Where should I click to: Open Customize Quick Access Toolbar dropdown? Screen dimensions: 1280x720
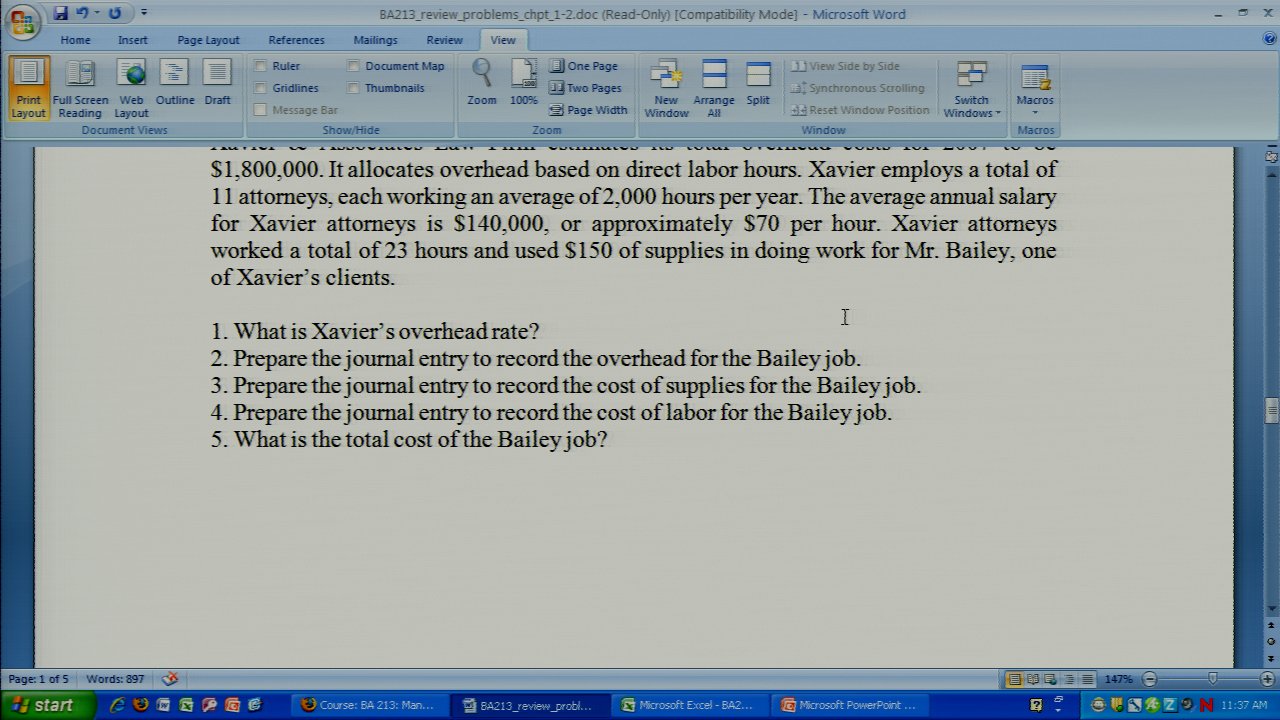144,13
